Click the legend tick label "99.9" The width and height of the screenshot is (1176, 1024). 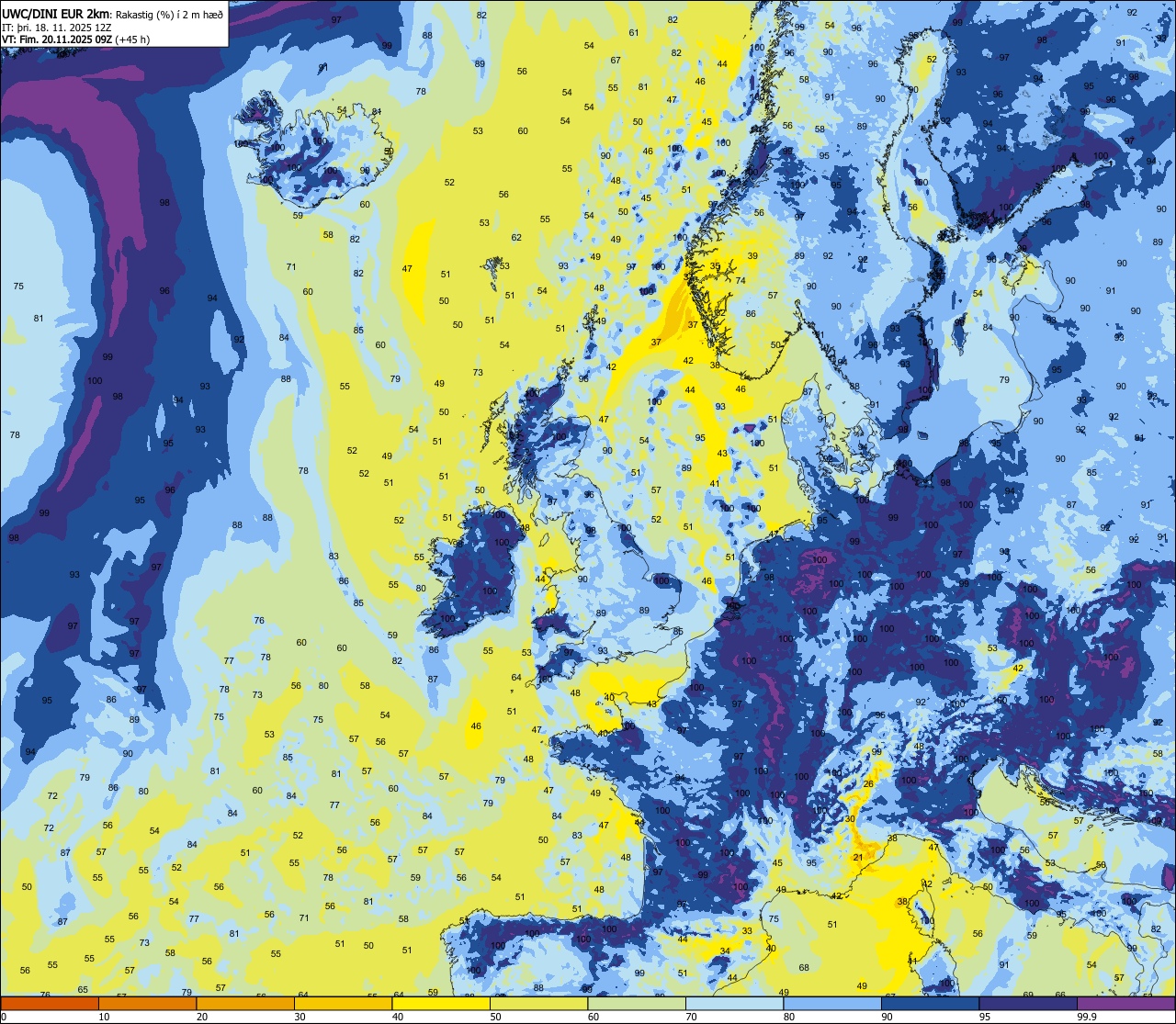(1087, 1017)
